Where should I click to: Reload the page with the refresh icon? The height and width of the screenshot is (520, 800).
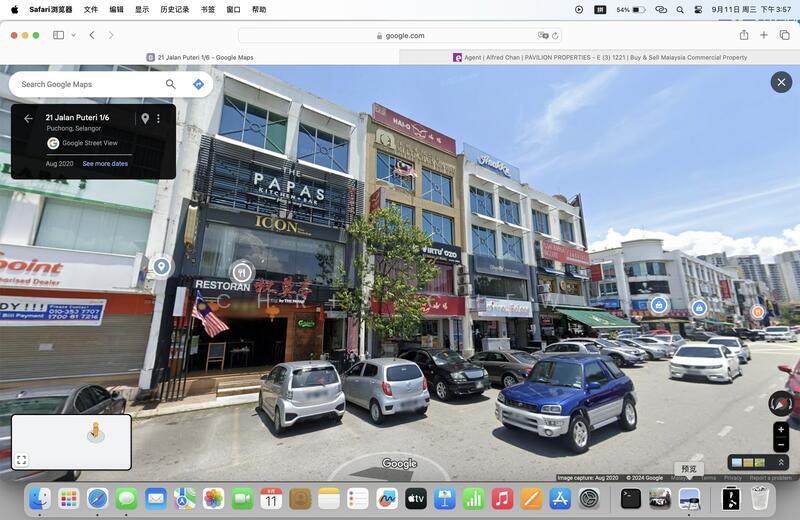(555, 36)
